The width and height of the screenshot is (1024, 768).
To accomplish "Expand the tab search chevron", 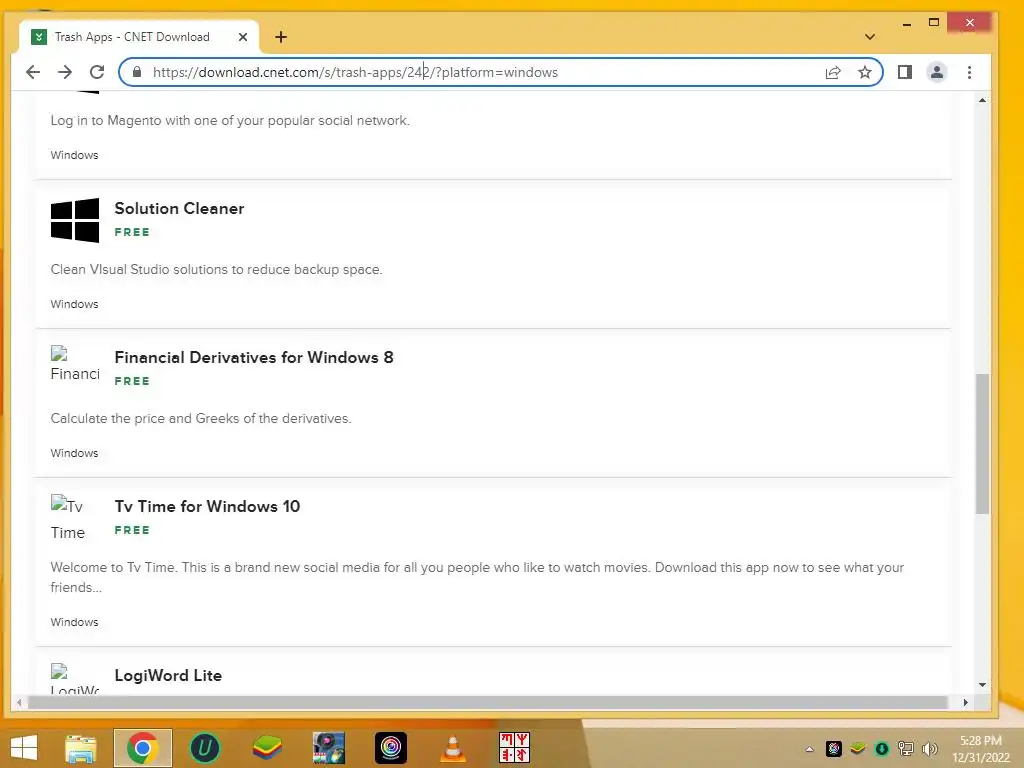I will tap(869, 37).
